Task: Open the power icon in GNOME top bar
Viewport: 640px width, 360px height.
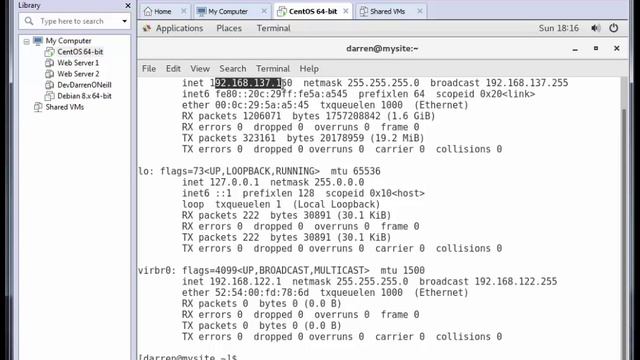Action: (x=613, y=28)
